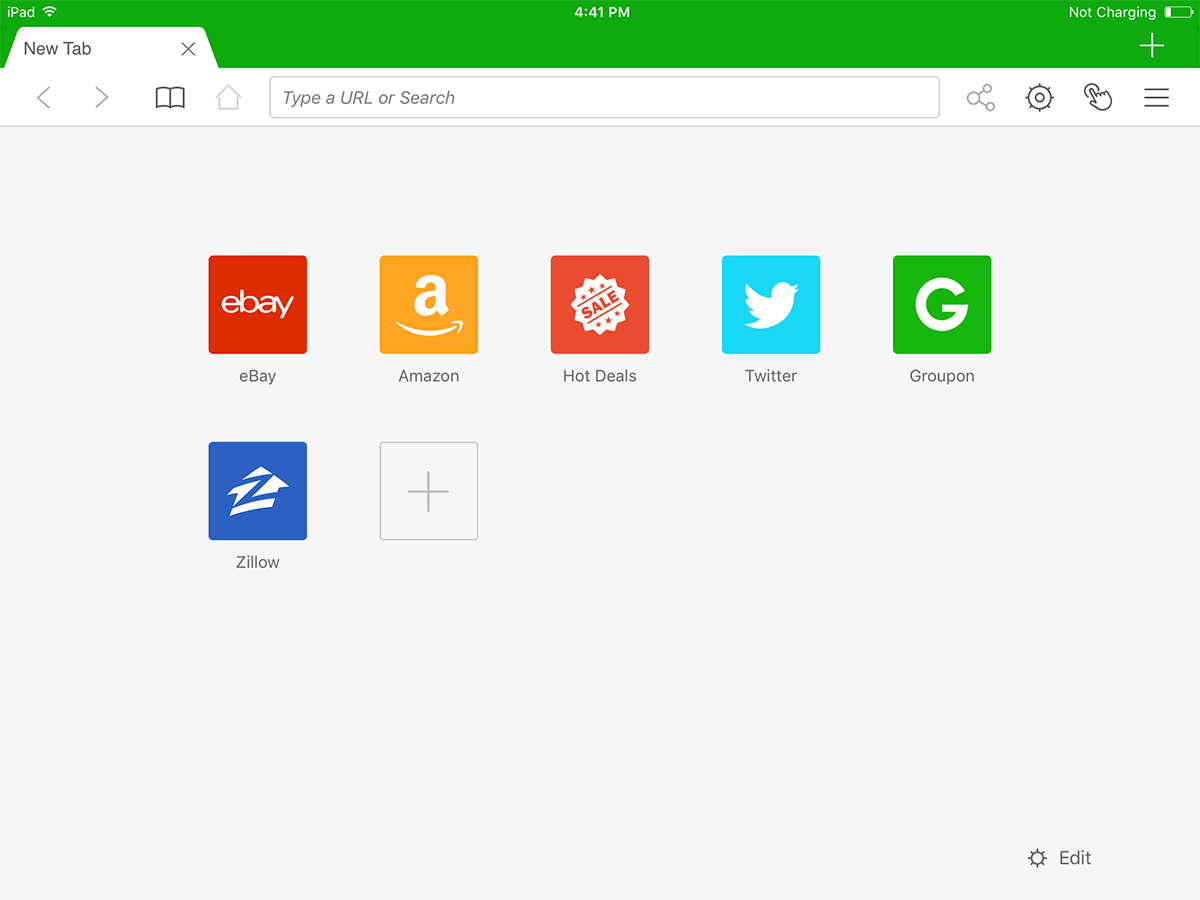Screen dimensions: 1200x900
Task: Click the Twitter label text
Action: coord(771,376)
